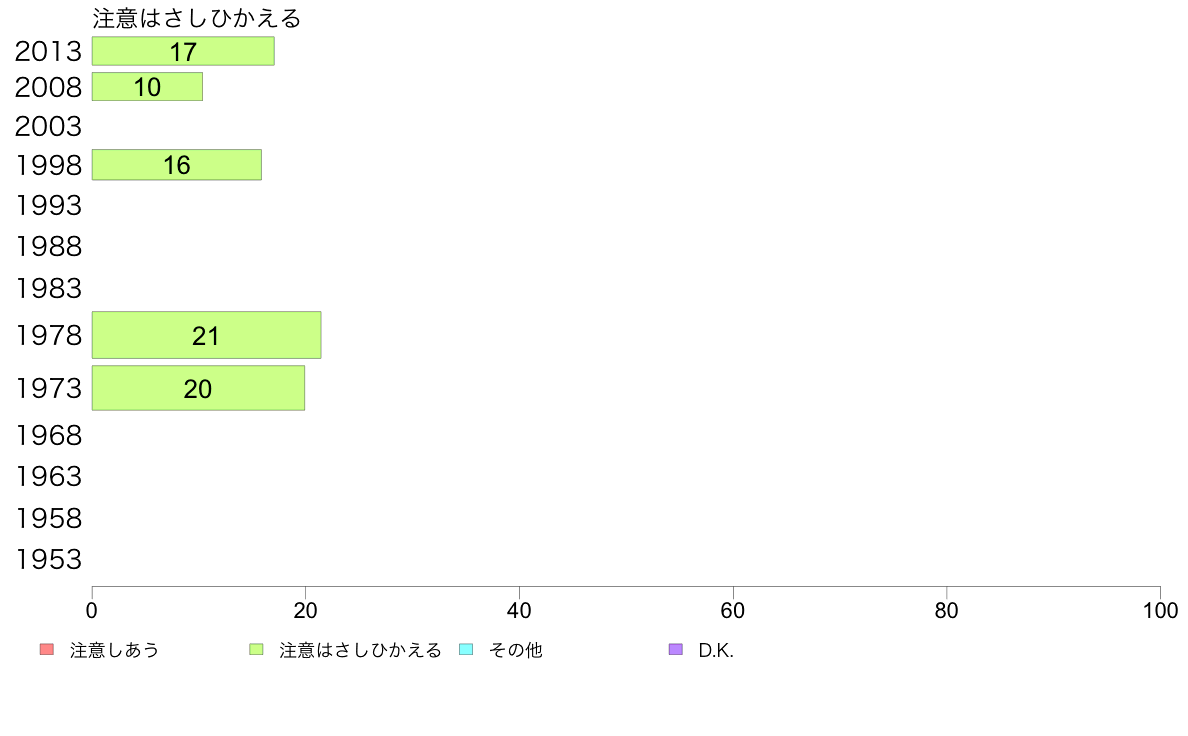Select the 2008 bar showing 10

(x=148, y=86)
